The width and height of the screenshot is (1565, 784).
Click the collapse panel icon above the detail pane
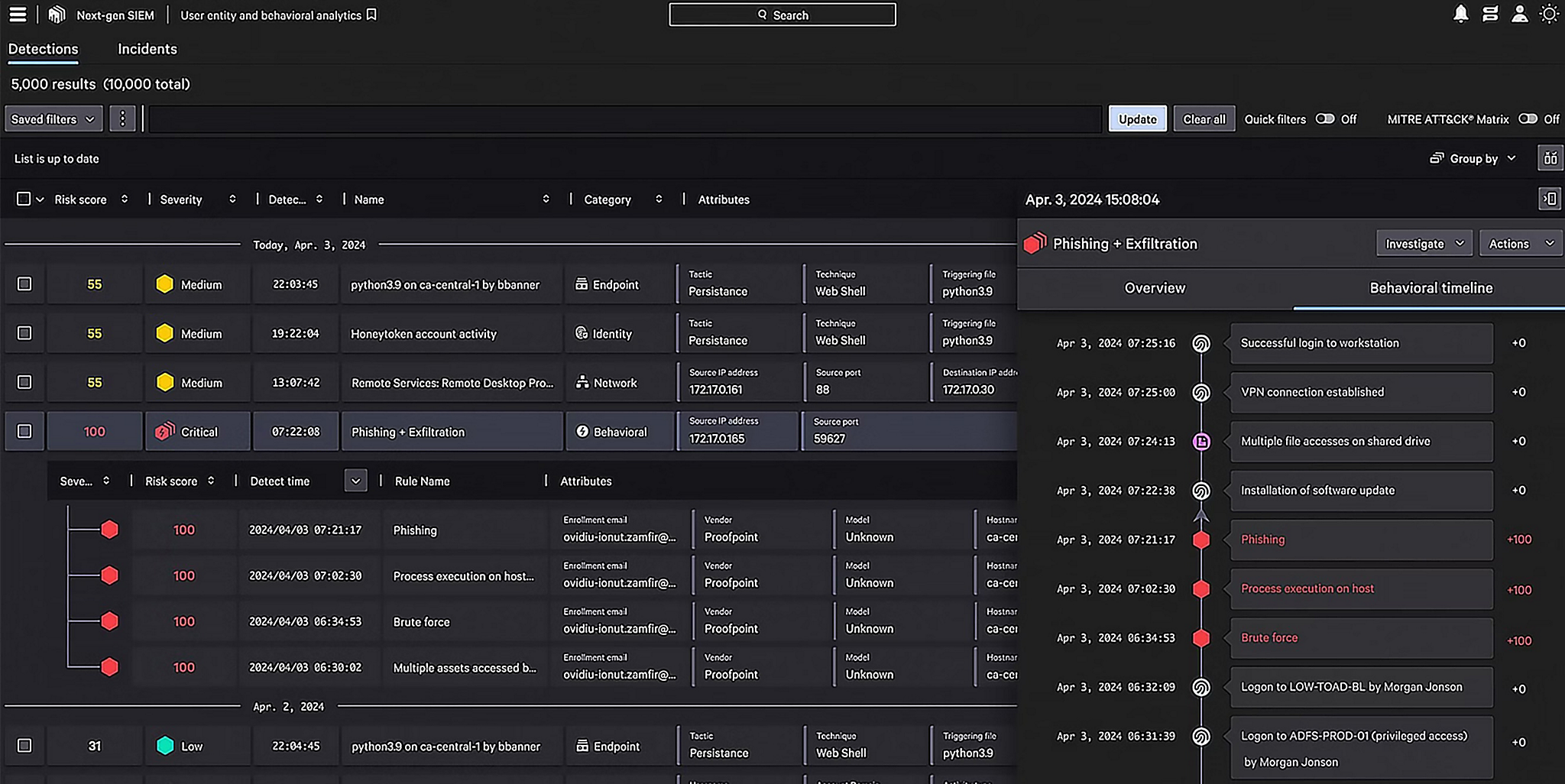pyautogui.click(x=1550, y=199)
